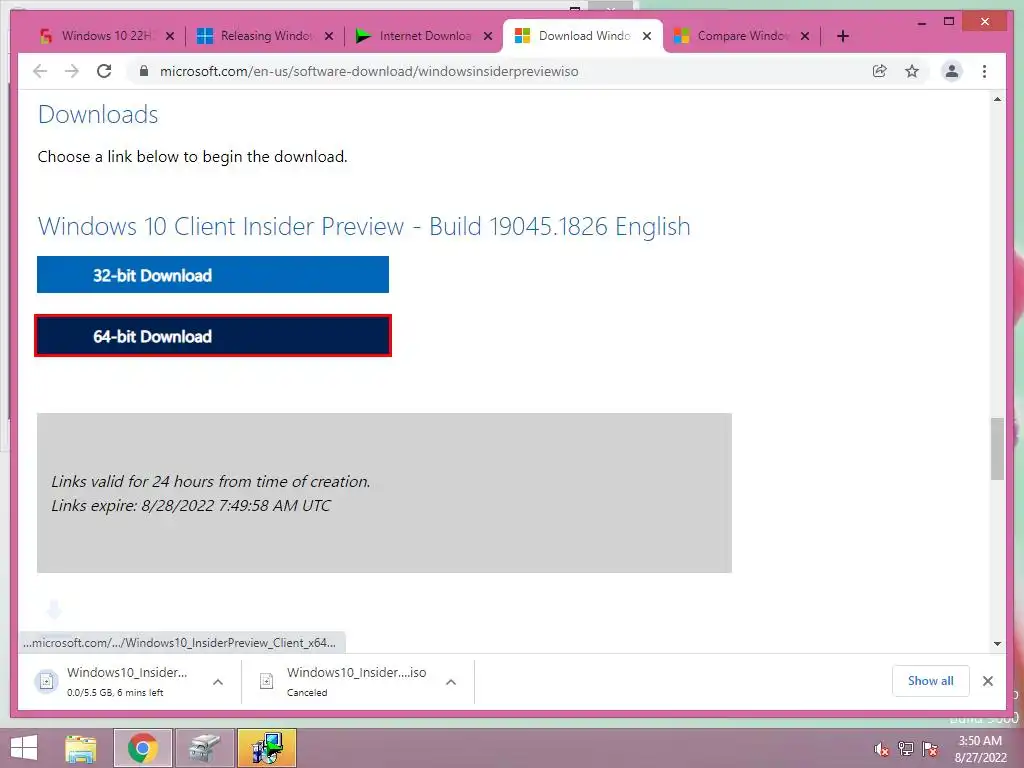Image resolution: width=1024 pixels, height=768 pixels.
Task: Reload the current page
Action: pyautogui.click(x=104, y=71)
